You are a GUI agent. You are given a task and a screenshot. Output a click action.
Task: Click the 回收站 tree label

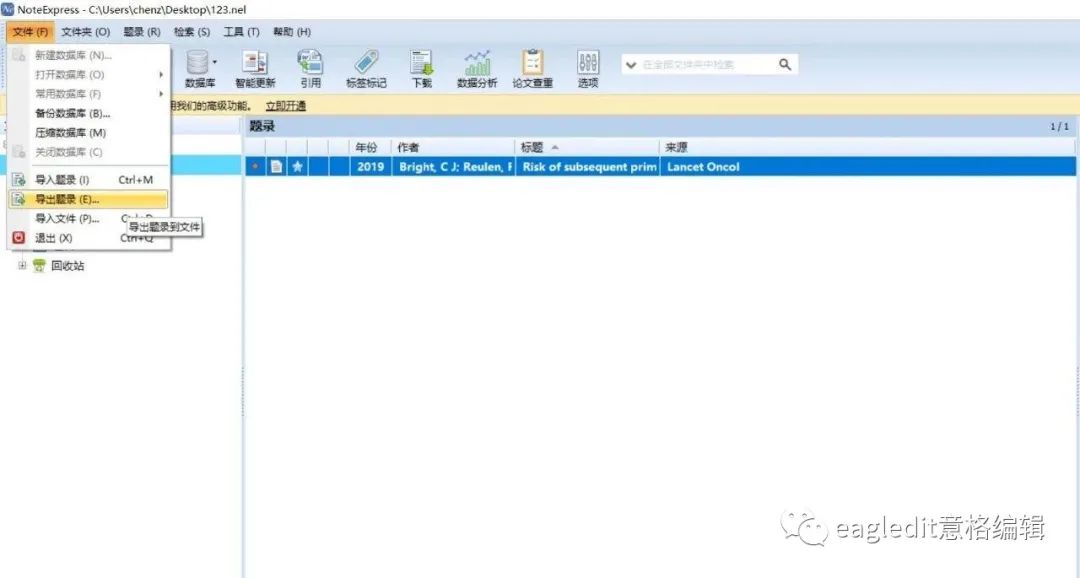coord(68,265)
